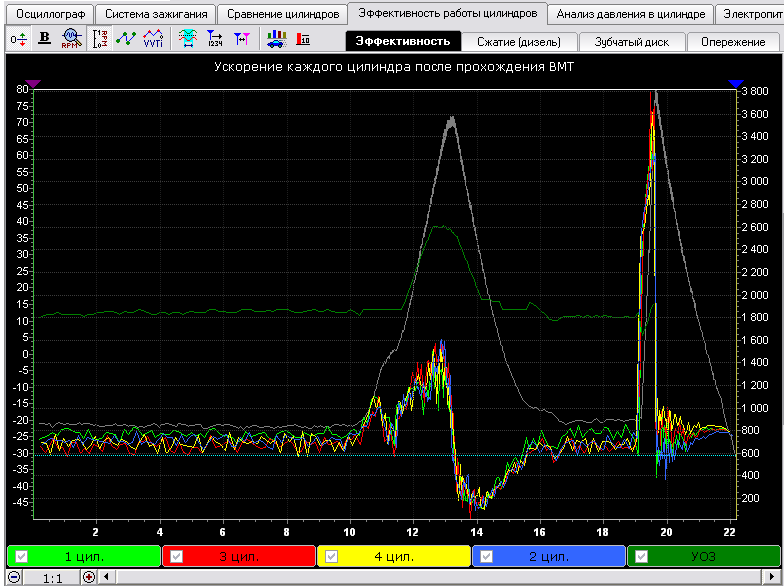Click the horizontal scrollbar track

440,577
